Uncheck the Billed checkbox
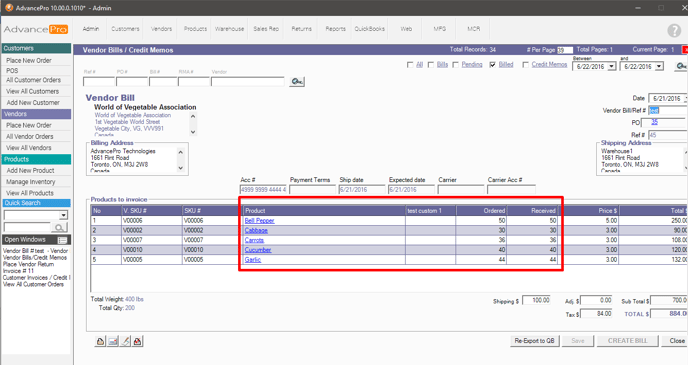Image resolution: width=688 pixels, height=365 pixels. (x=493, y=65)
